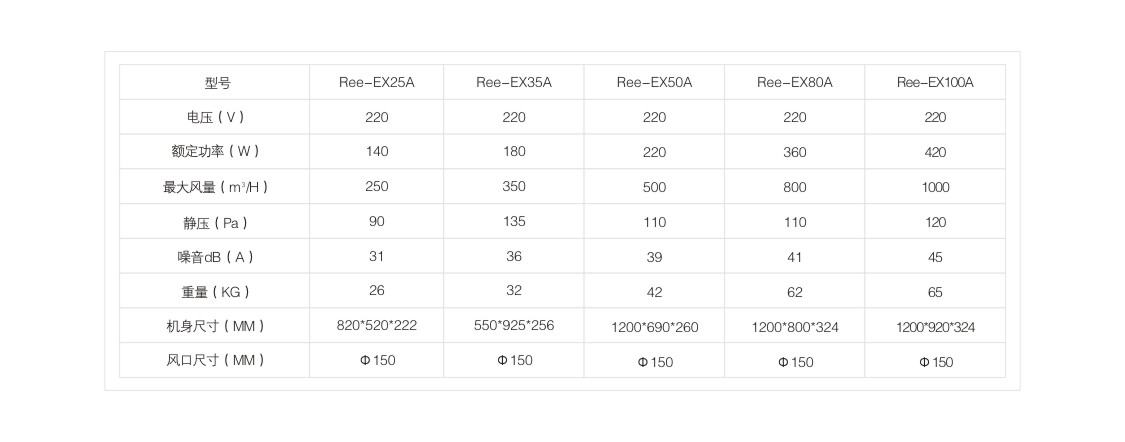Click the Ree-EX50A model name
1125x442 pixels.
pos(654,83)
